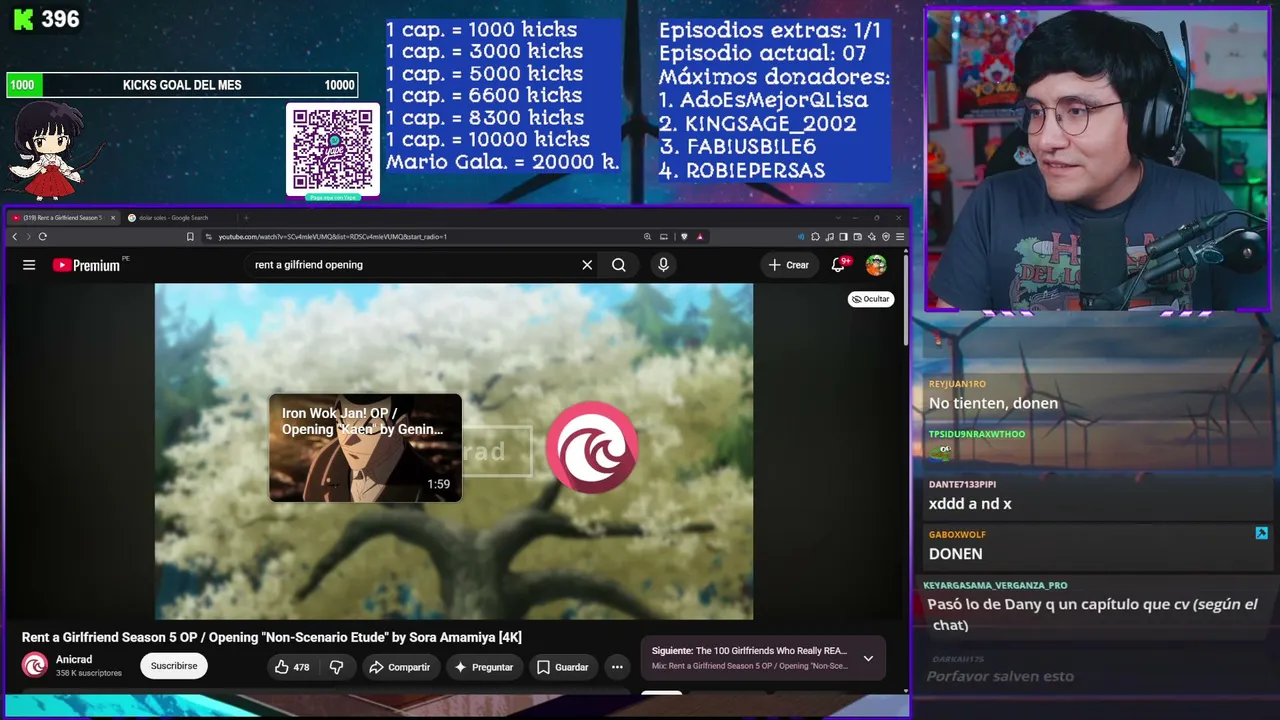Switch to the Rent a Girlfriend tab
This screenshot has height=720, width=1280.
tap(63, 218)
